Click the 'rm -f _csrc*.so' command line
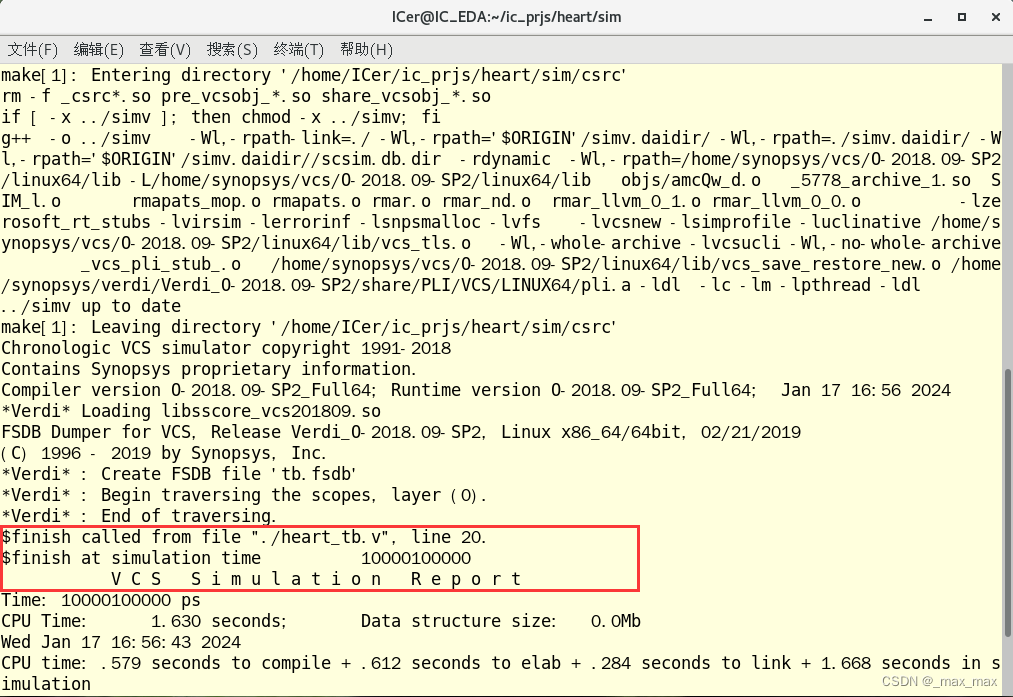The width and height of the screenshot is (1013, 697). 246,96
